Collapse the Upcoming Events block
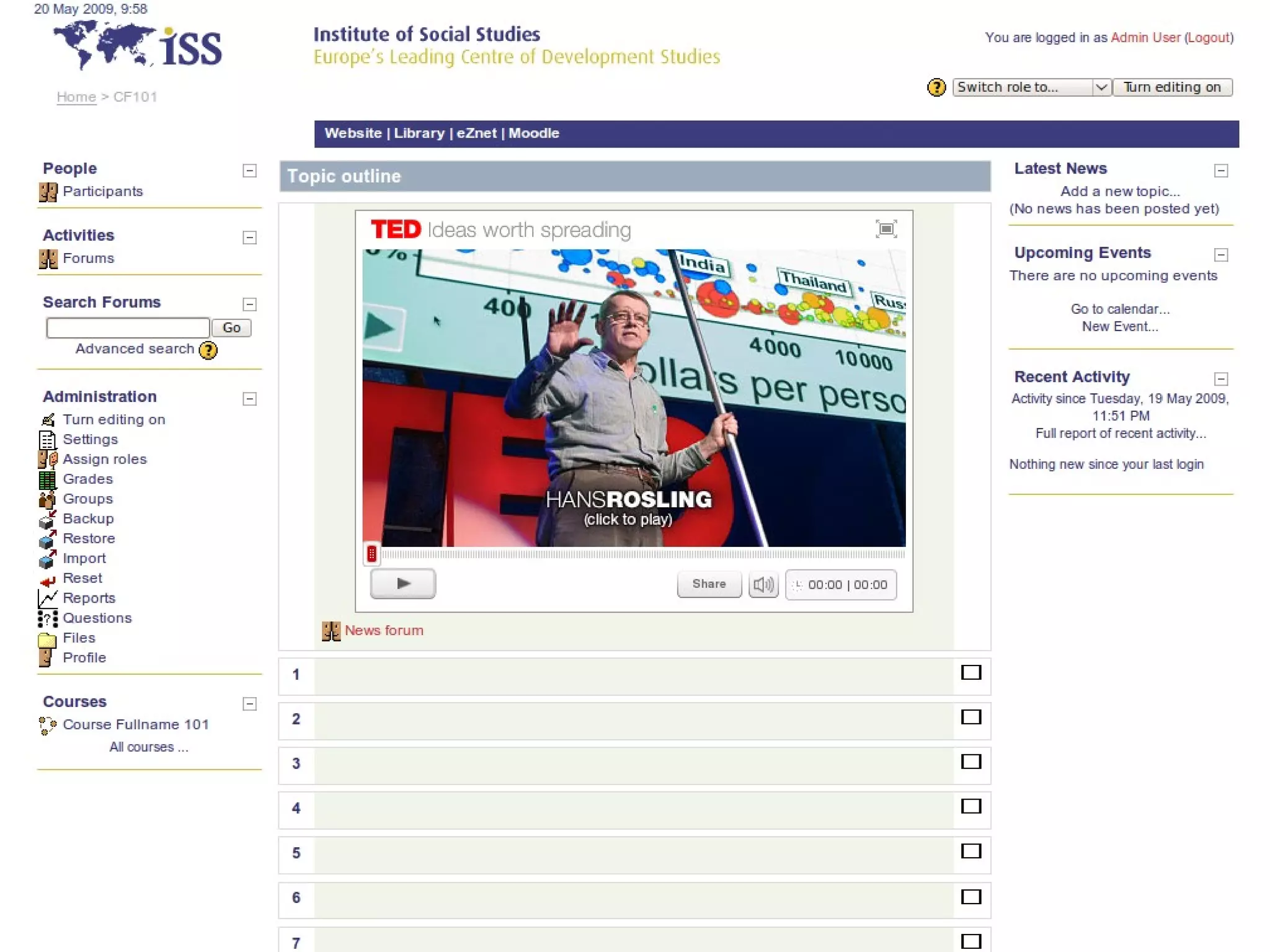This screenshot has height=952, width=1270. 1221,256
